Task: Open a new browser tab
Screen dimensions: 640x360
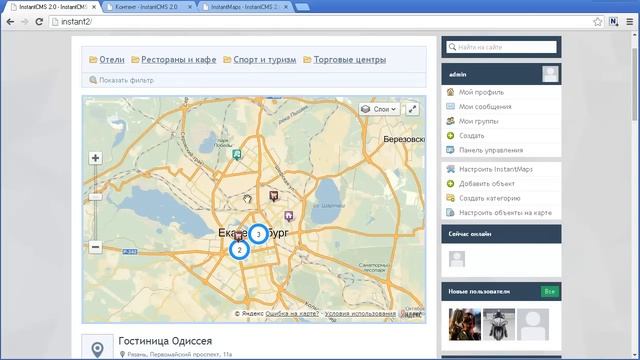Action: (x=302, y=7)
